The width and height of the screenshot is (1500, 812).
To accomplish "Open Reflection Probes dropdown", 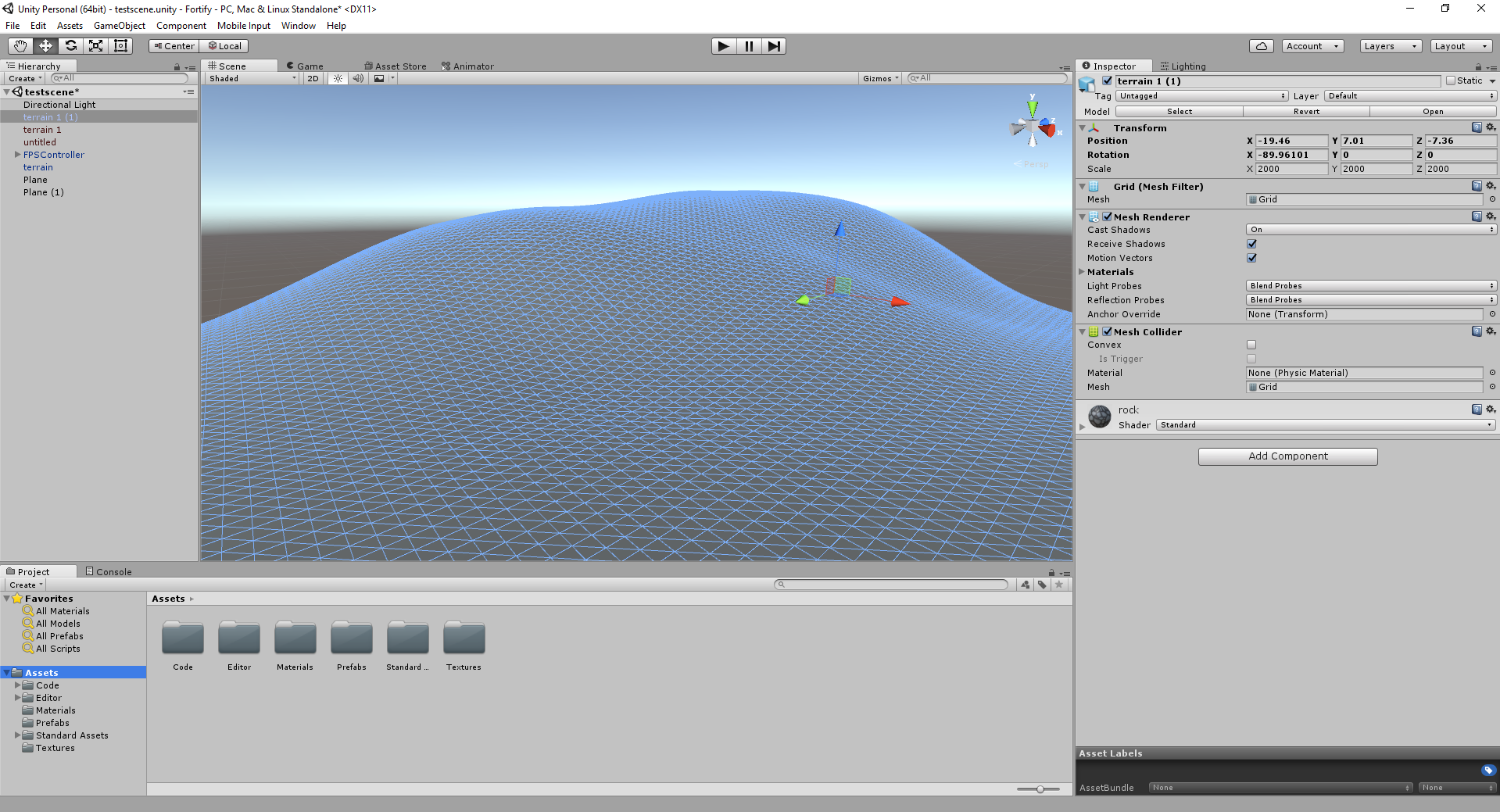I will 1371,300.
